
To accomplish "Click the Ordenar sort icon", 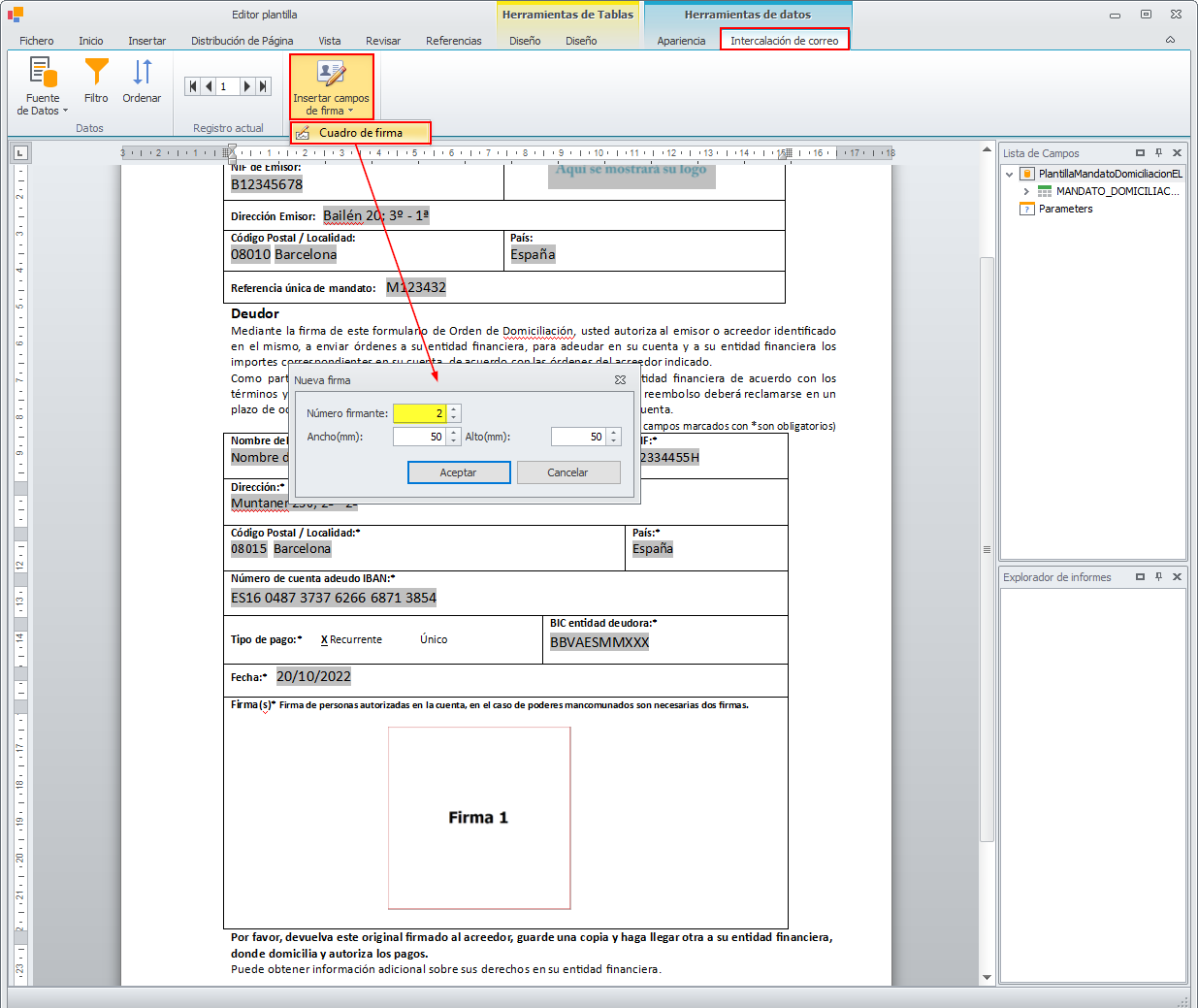I will [142, 73].
